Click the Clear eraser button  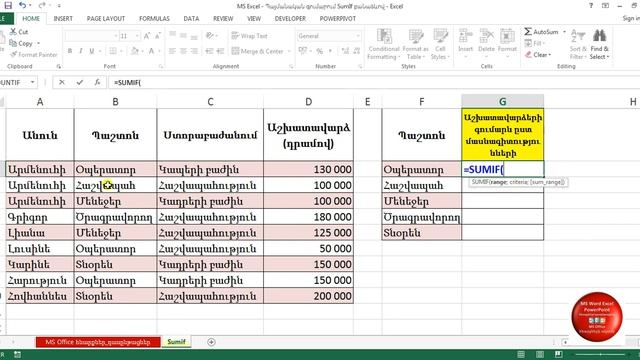(x=538, y=55)
